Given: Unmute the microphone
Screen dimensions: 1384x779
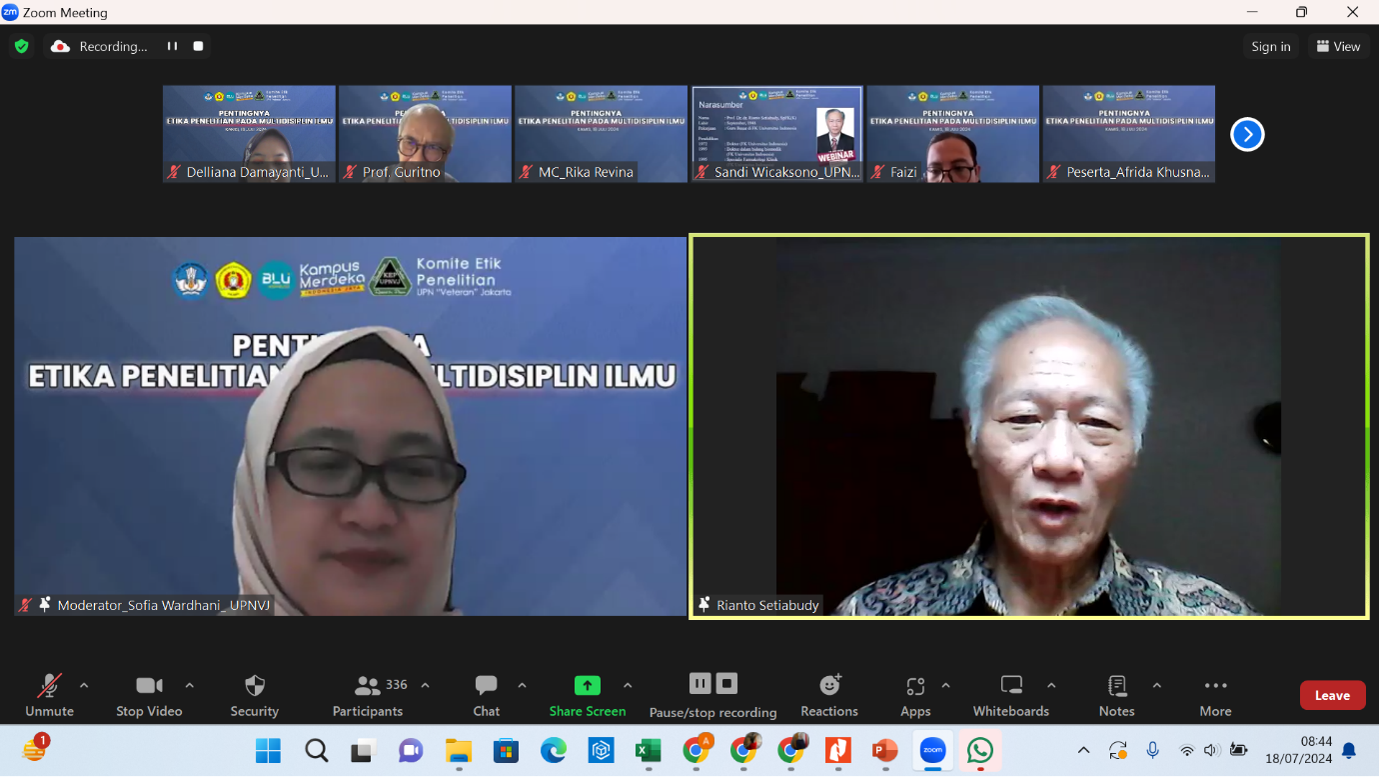Looking at the screenshot, I should click(x=49, y=695).
